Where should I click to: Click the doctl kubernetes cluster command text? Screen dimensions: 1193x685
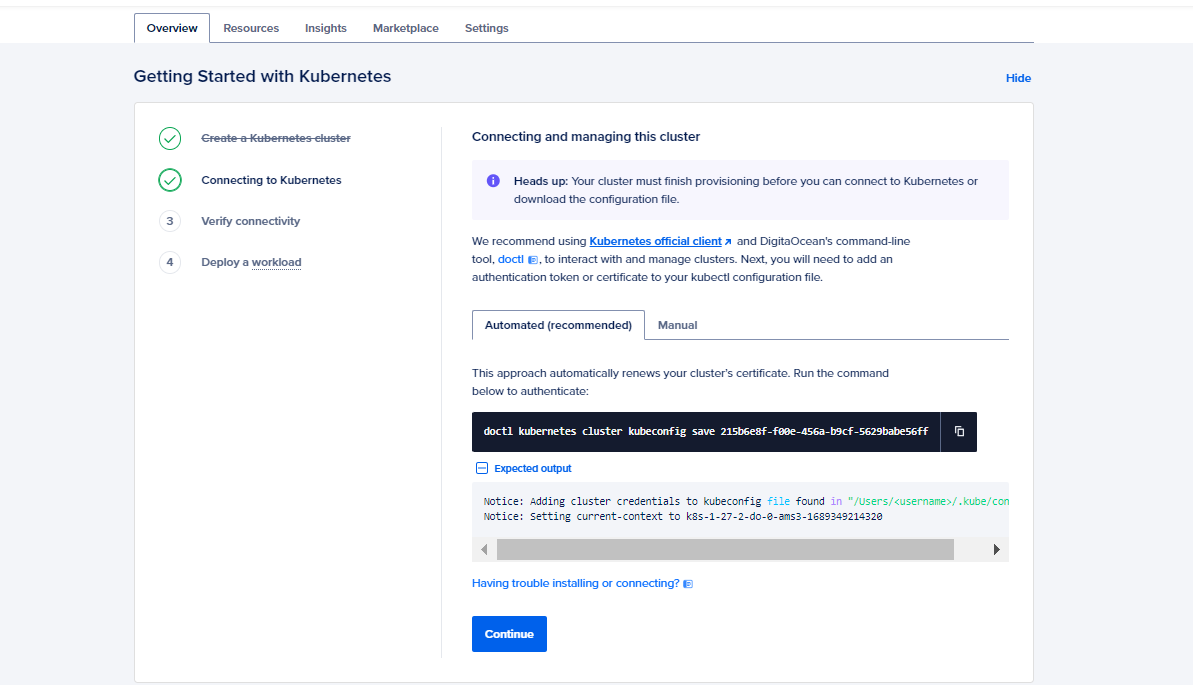[705, 432]
